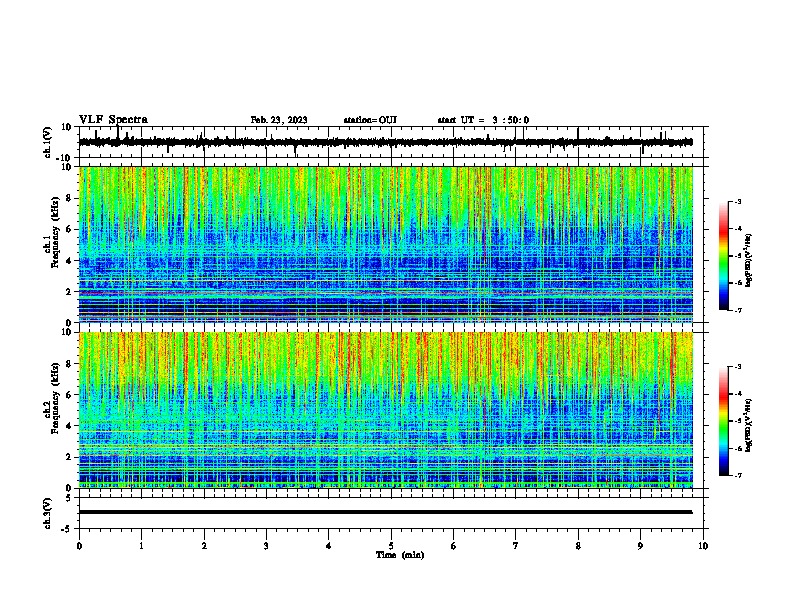Click the time axis tick label "0"
Screen dimensions: 792x612
(79, 546)
